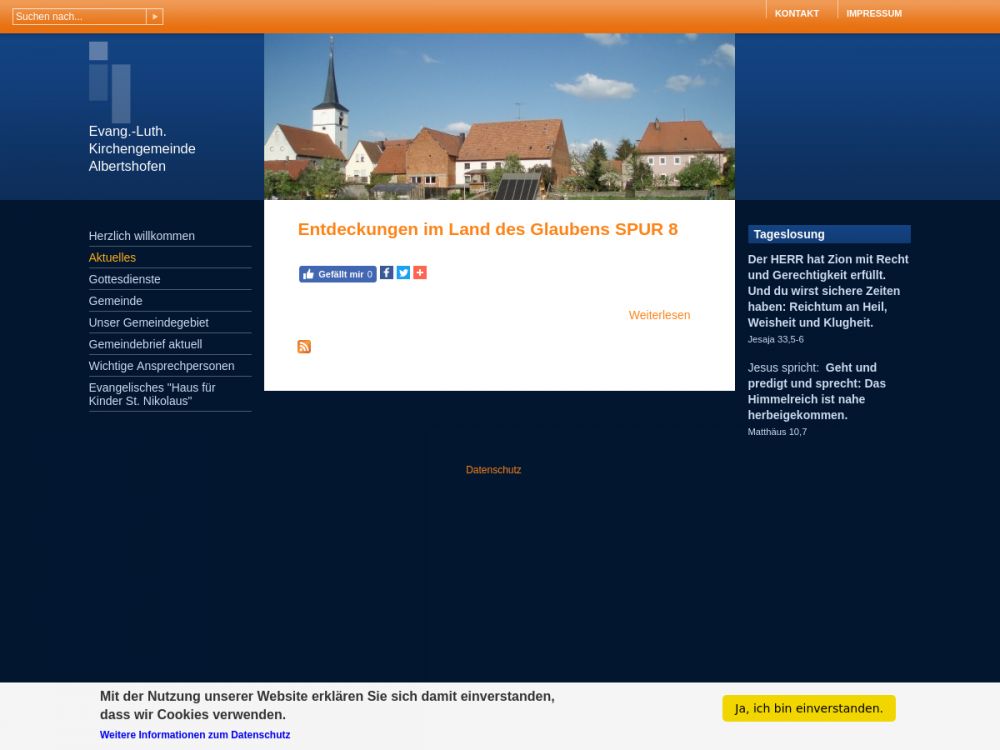Open article 'Entdeckungen im Land des Glaubens SPUR 8'
Viewport: 1000px width, 750px height.
tap(487, 230)
